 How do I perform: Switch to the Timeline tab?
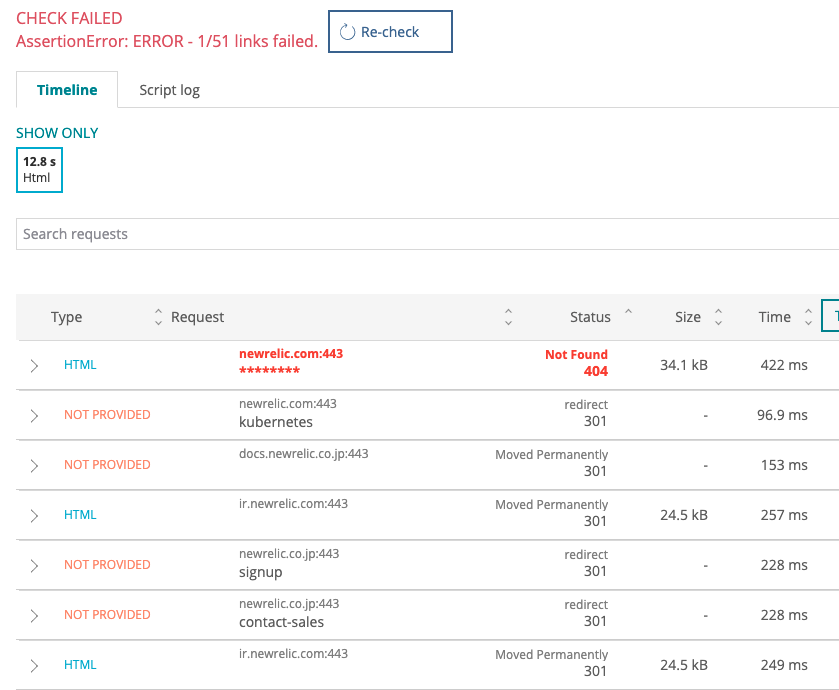(67, 90)
